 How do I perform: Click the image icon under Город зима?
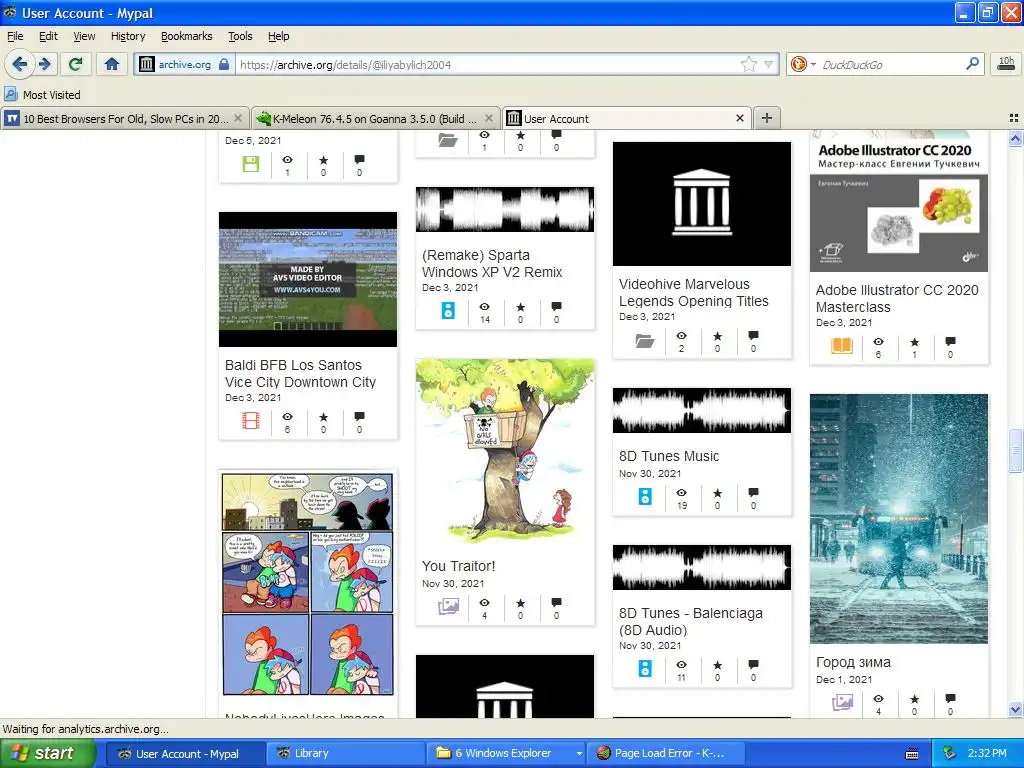click(842, 702)
